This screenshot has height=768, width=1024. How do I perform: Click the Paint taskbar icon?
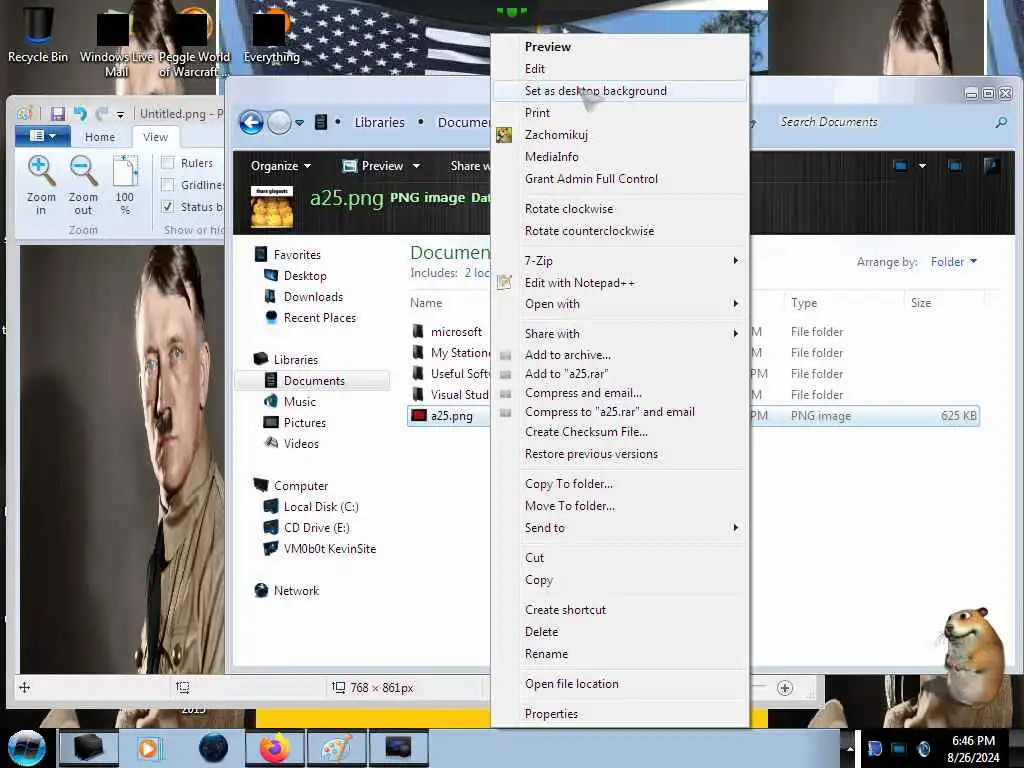(x=336, y=748)
